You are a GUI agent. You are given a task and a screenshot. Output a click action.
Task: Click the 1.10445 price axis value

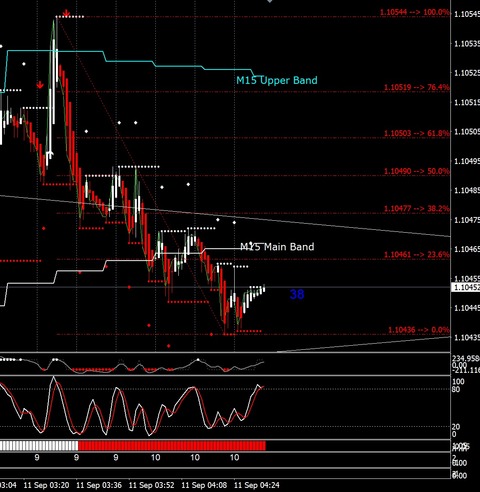(x=467, y=308)
